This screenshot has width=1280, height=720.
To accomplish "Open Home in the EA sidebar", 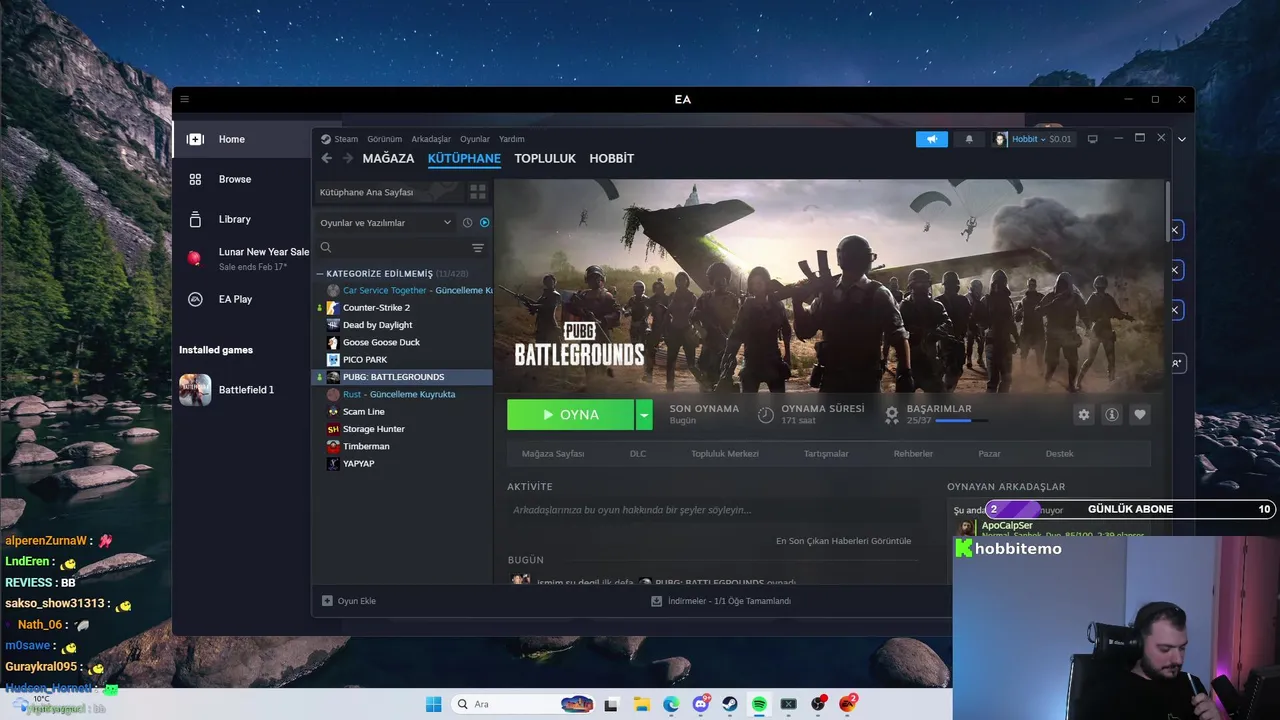I will coord(243,139).
